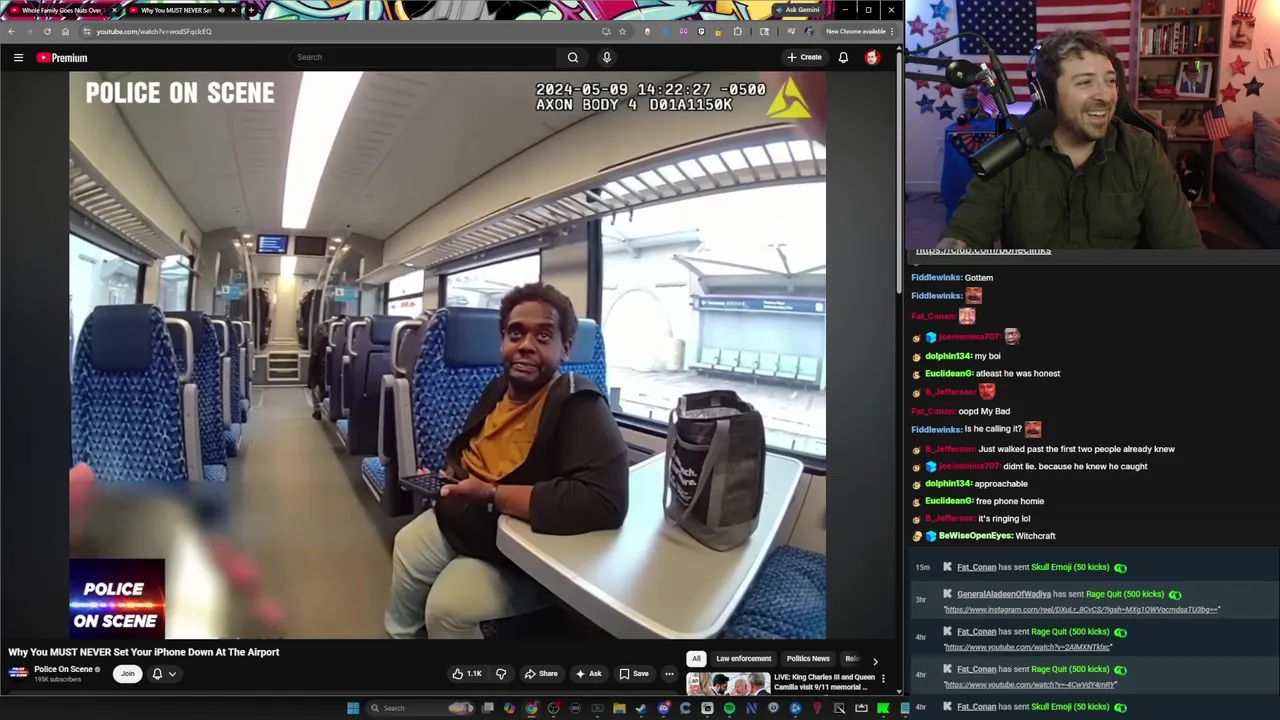This screenshot has height=720, width=1280.
Task: Click the Create button
Action: point(804,58)
